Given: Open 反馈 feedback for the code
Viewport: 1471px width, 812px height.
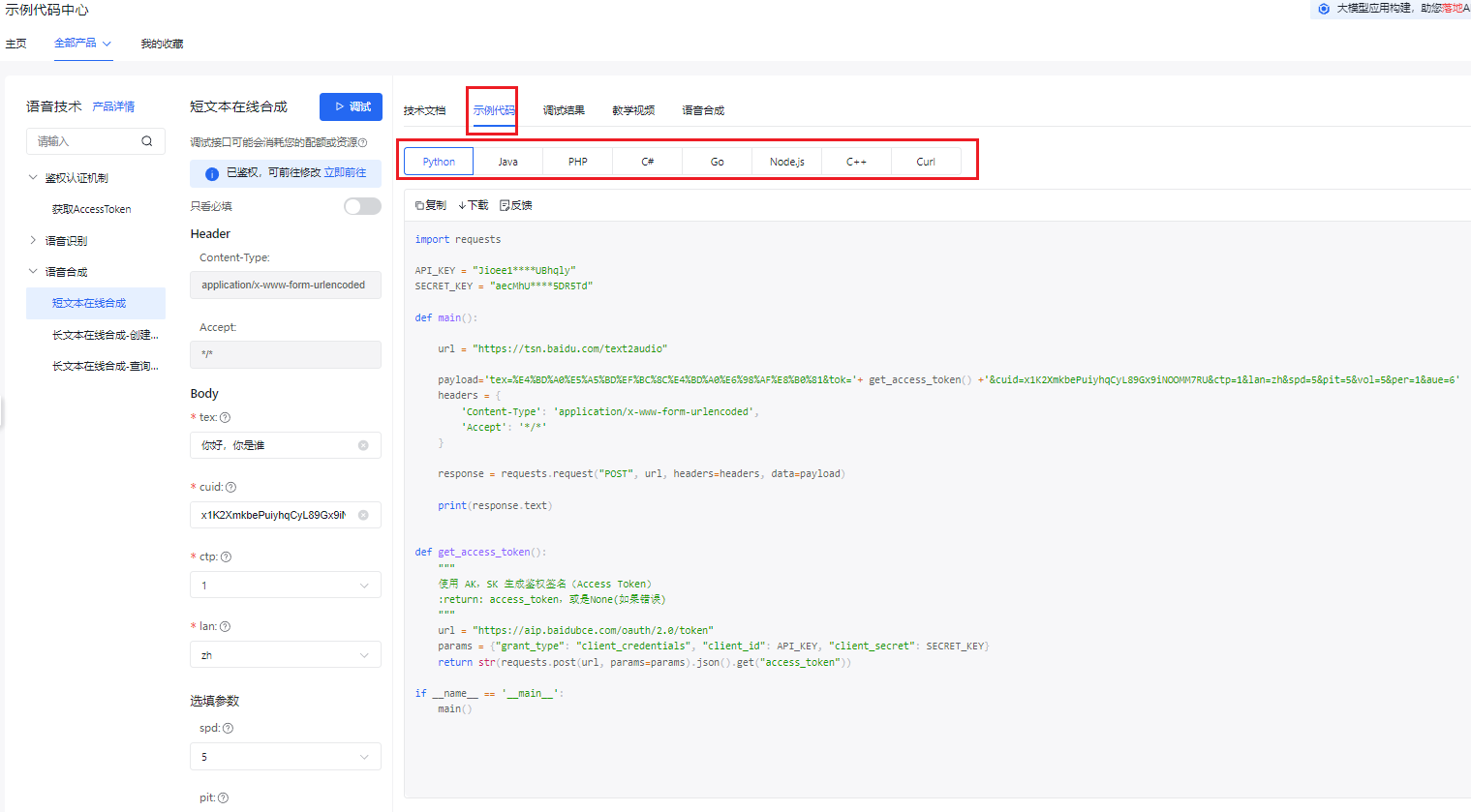Looking at the screenshot, I should click(516, 205).
